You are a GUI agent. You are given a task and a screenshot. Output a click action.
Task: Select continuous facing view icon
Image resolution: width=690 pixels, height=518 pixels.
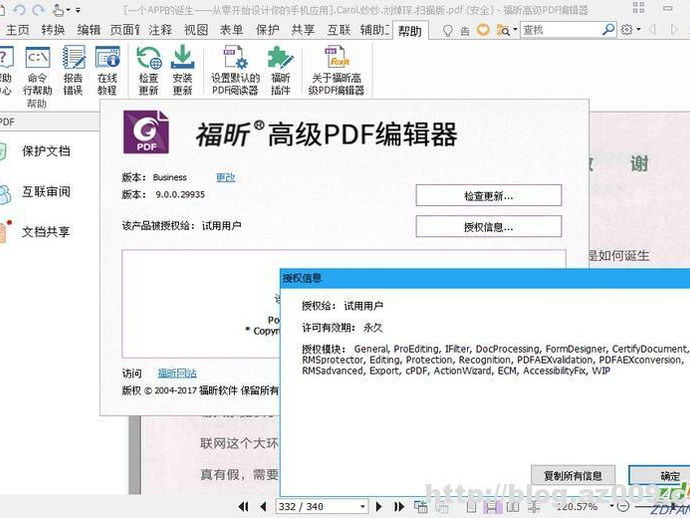[534, 507]
